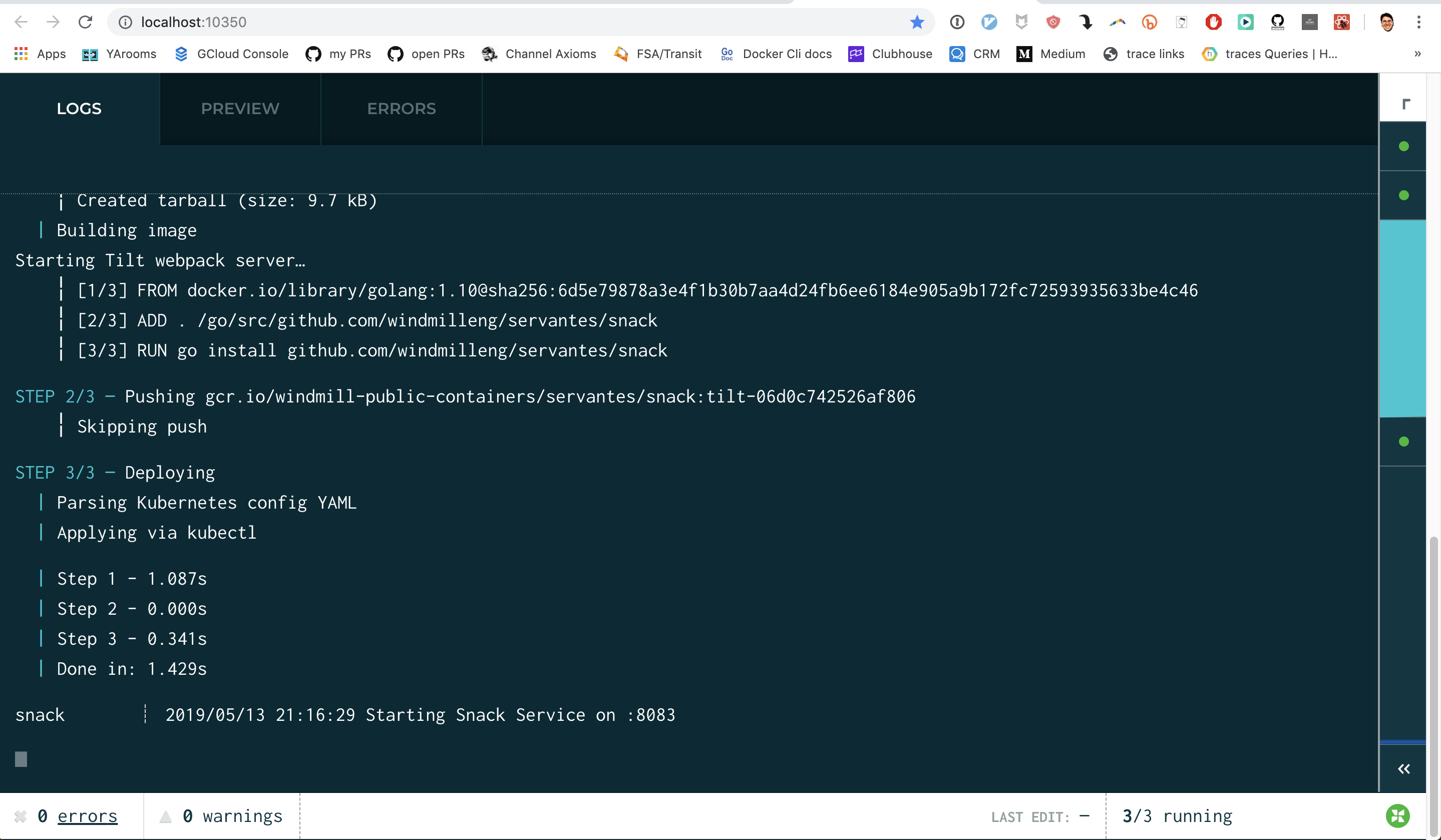Screen dimensions: 1441x840
Task: Open the GCloud Console bookmark
Action: 231,54
